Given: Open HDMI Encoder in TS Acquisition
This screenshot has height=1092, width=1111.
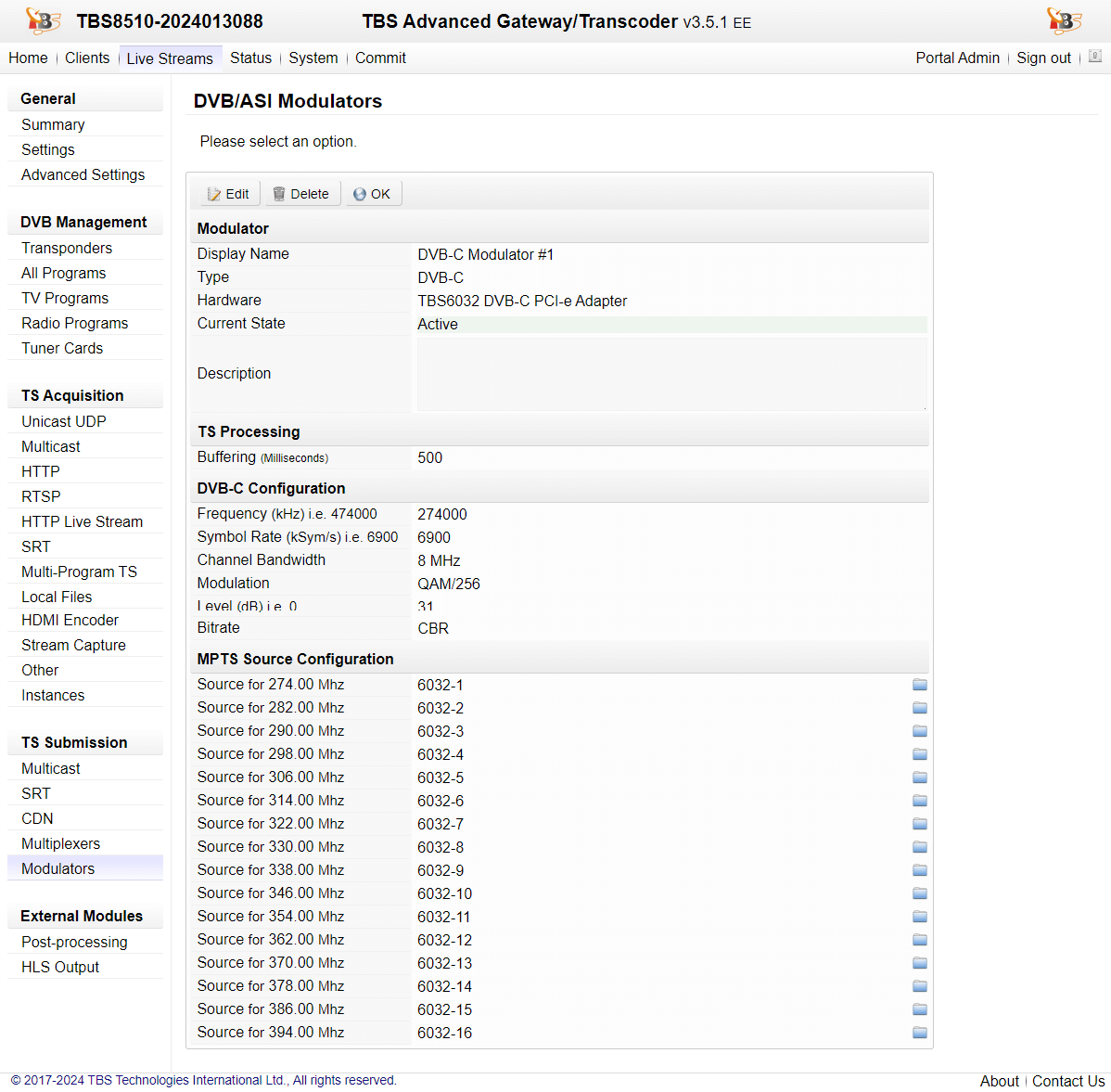Looking at the screenshot, I should click(70, 620).
